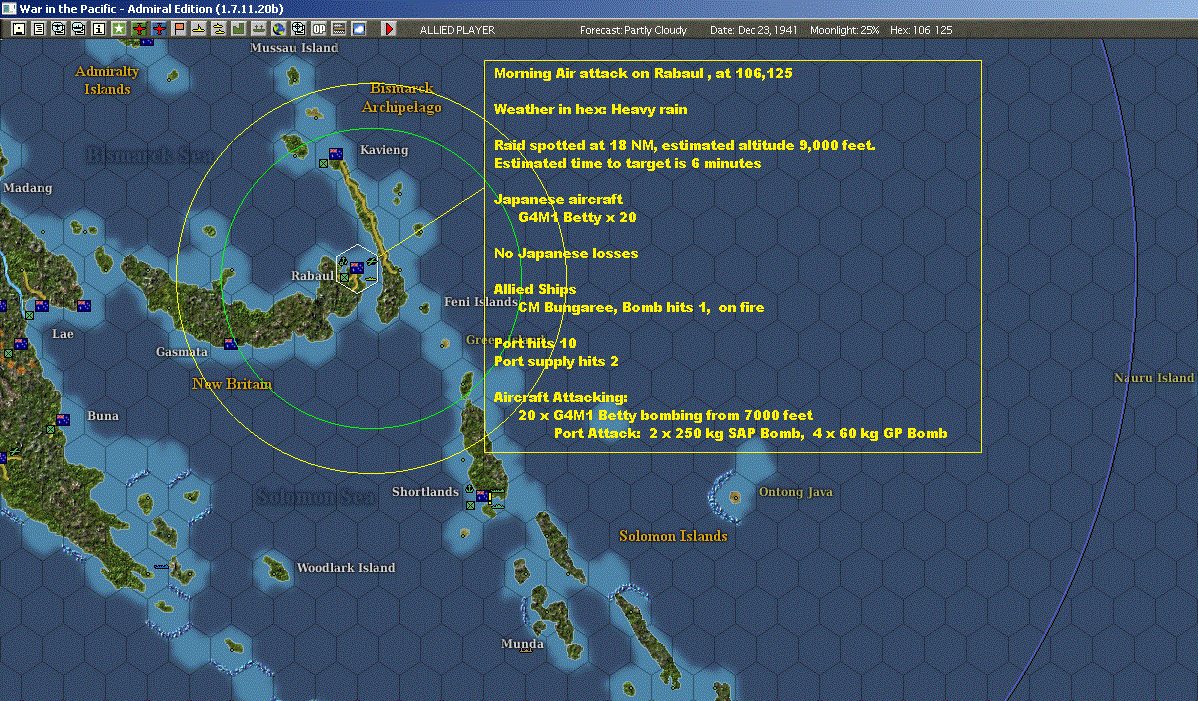Click the Feni Islands map label
The height and width of the screenshot is (701, 1198).
click(x=481, y=302)
